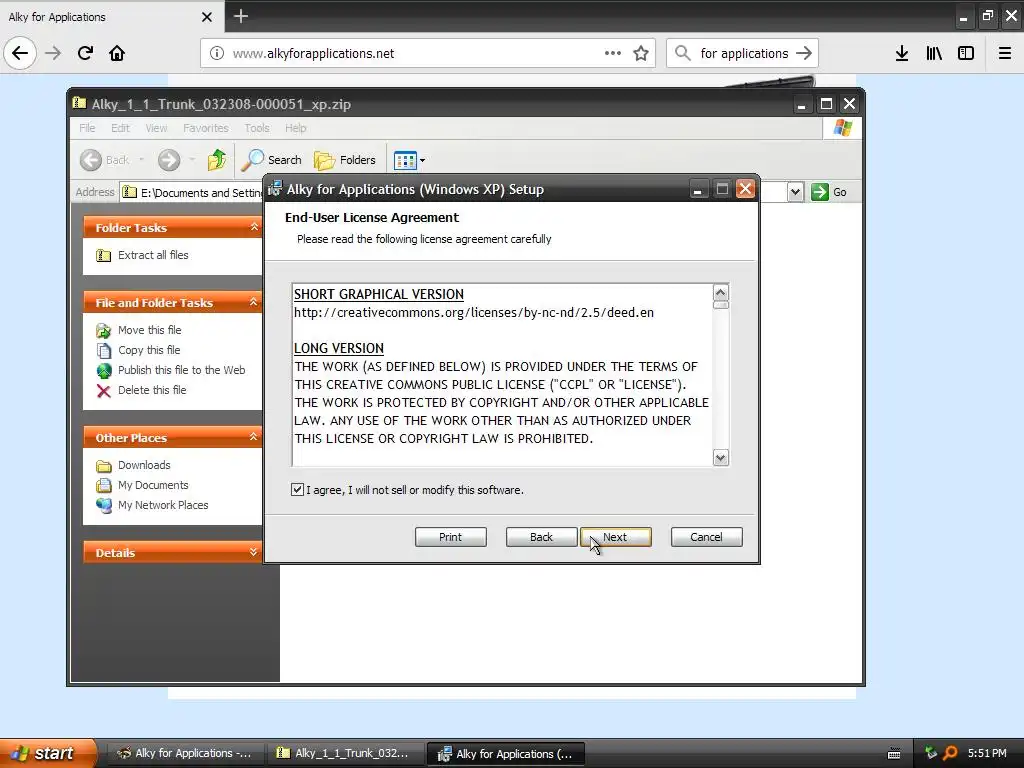This screenshot has height=768, width=1024.
Task: Expand the Details panel
Action: 254,552
